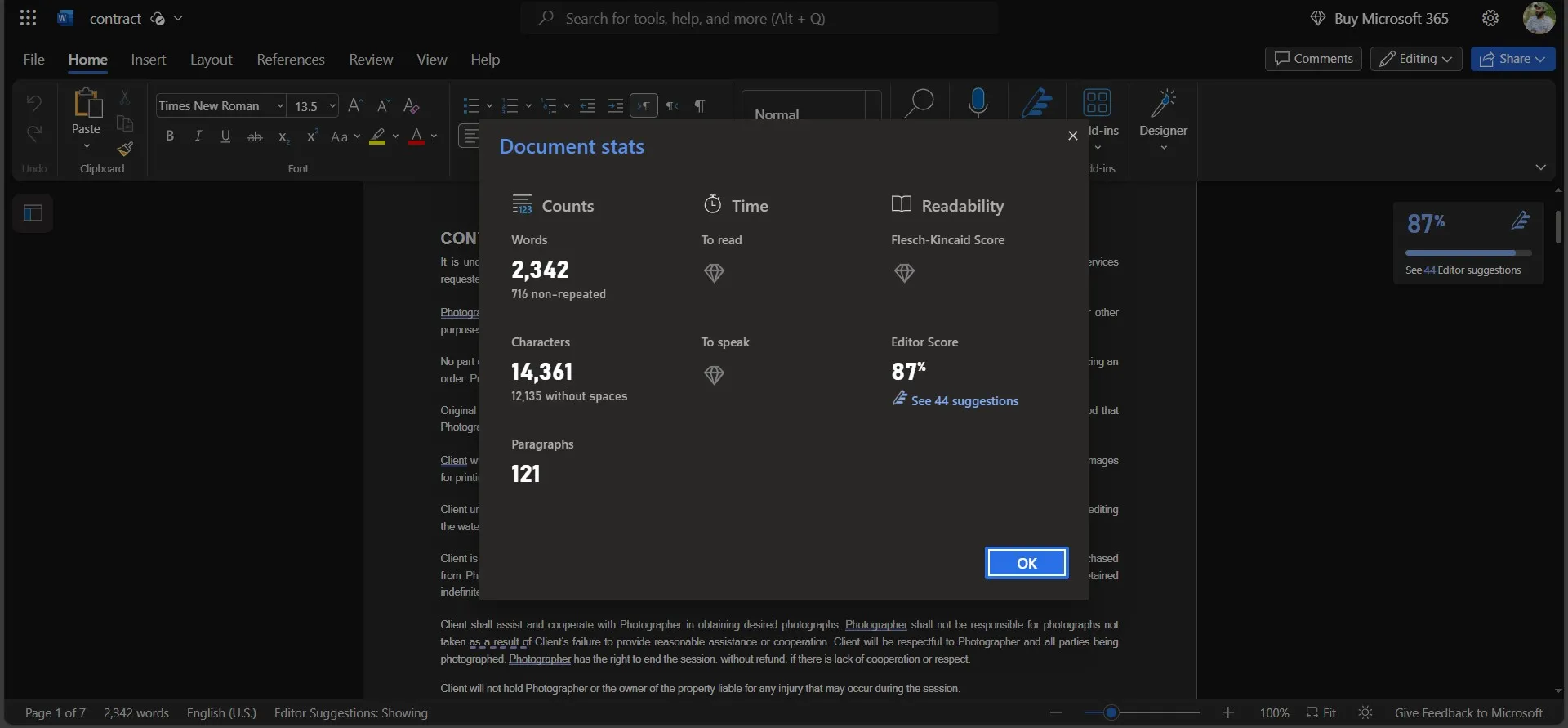The width and height of the screenshot is (1568, 728).
Task: Click the Clear Formatting icon
Action: 412,106
